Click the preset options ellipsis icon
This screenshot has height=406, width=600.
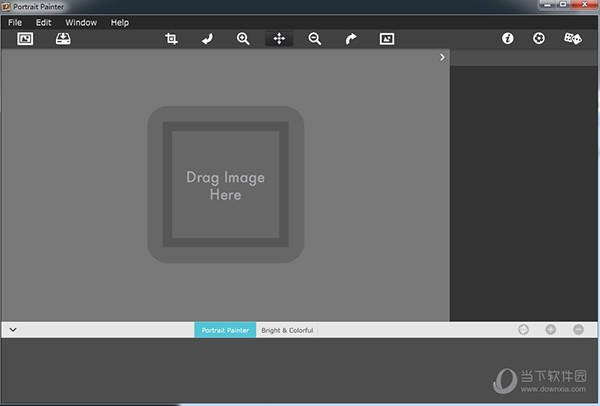tap(523, 329)
